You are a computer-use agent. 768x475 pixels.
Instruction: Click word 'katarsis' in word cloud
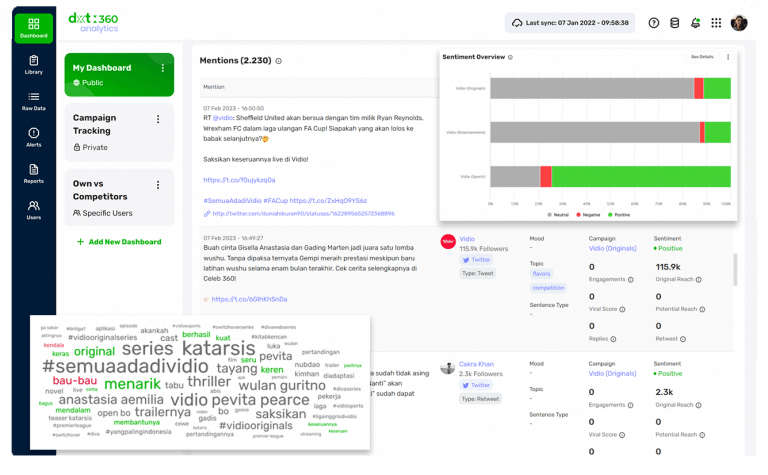[218, 349]
